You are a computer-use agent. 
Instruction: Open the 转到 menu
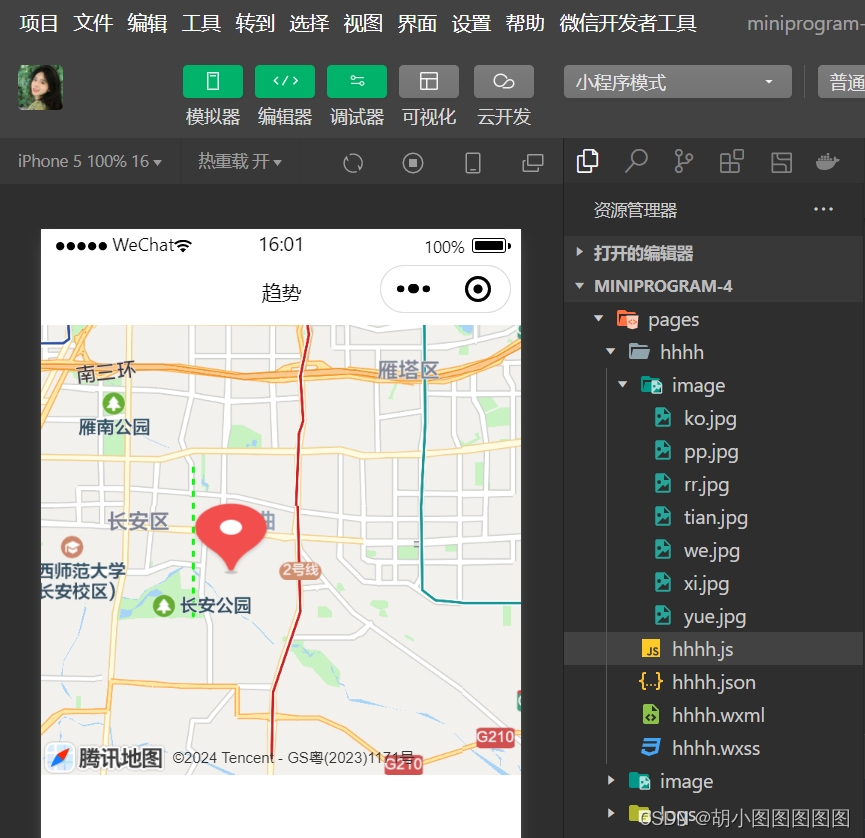[255, 23]
